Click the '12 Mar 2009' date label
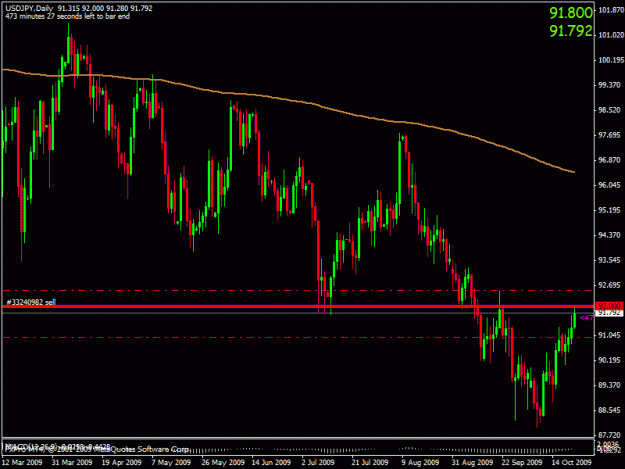 click(x=22, y=462)
